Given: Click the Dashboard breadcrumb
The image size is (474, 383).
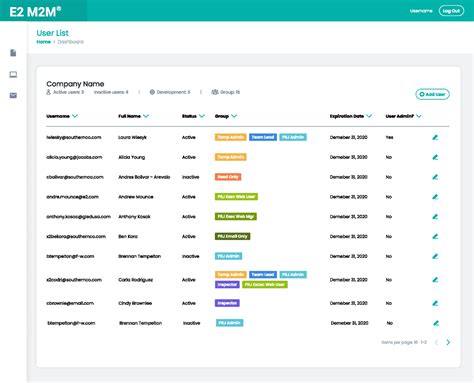Looking at the screenshot, I should [71, 42].
